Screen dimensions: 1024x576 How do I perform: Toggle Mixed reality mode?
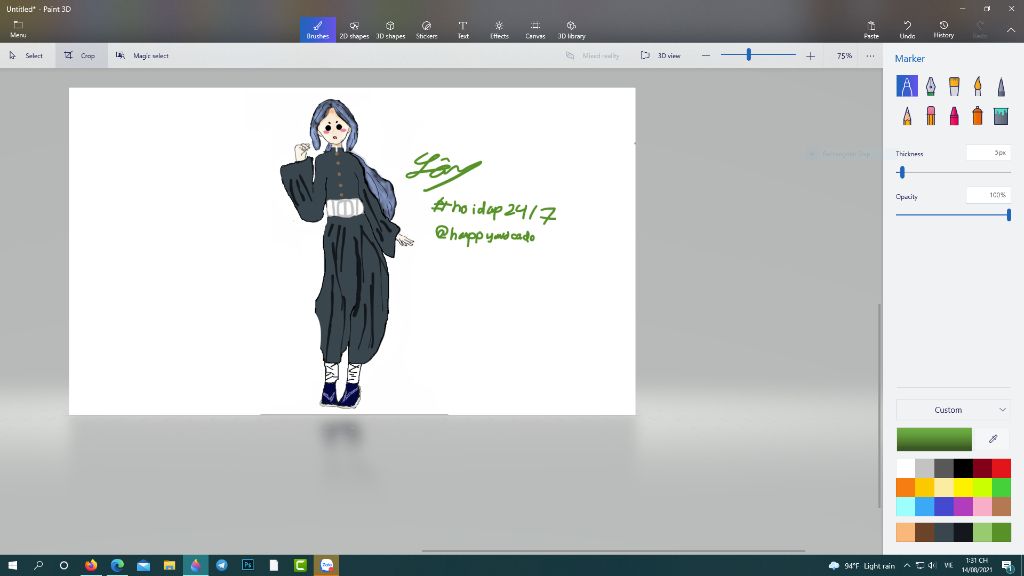pyautogui.click(x=592, y=56)
